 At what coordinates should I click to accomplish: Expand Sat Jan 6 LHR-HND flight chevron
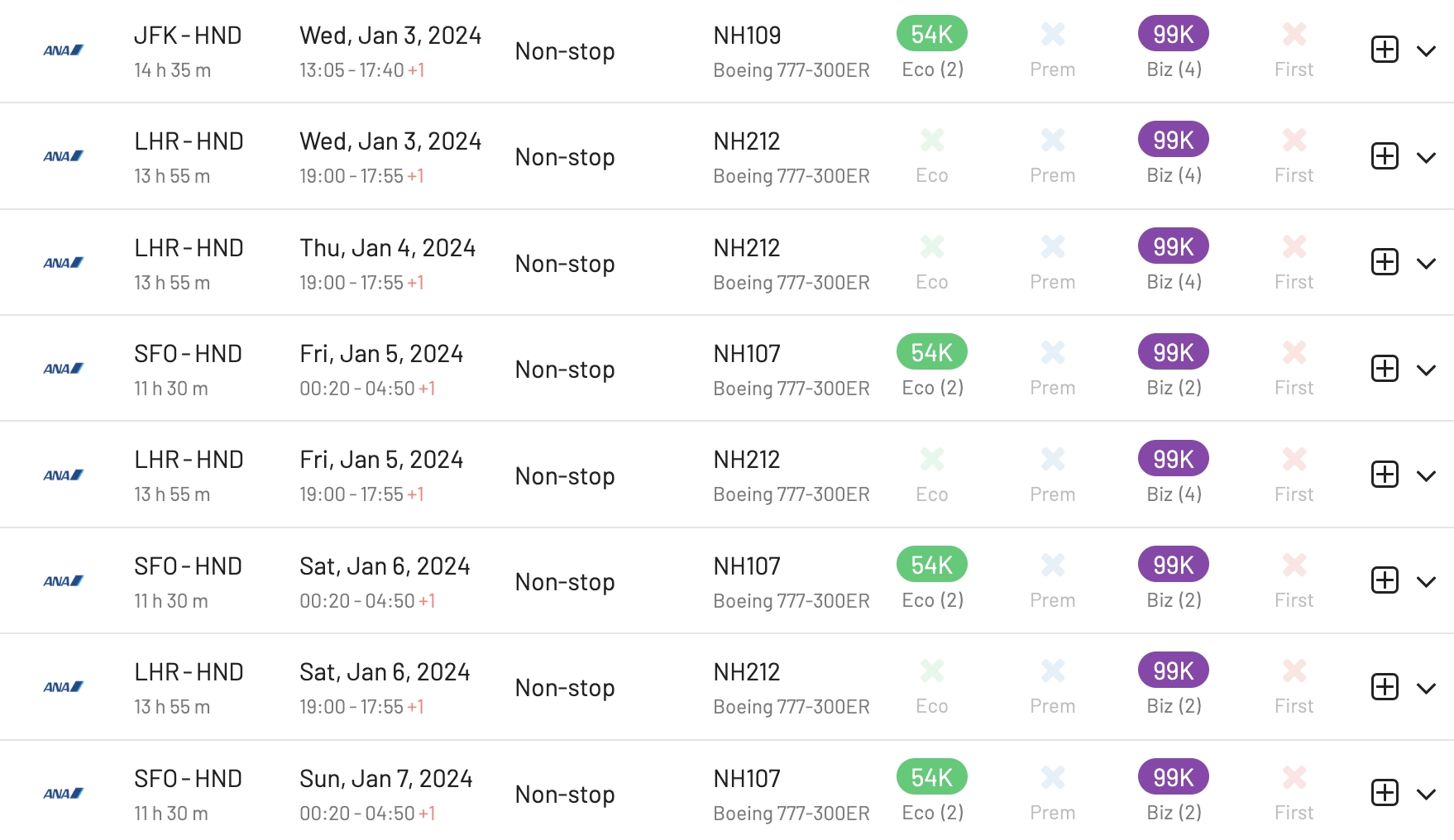point(1426,689)
